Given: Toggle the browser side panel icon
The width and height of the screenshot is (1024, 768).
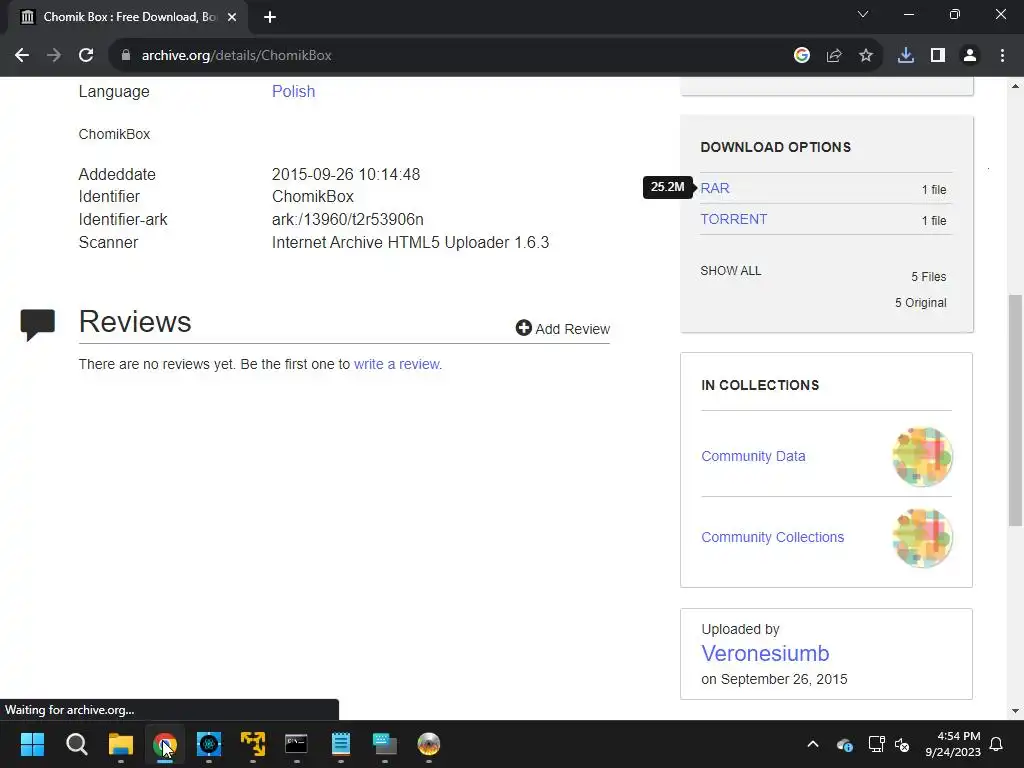Looking at the screenshot, I should coord(938,56).
